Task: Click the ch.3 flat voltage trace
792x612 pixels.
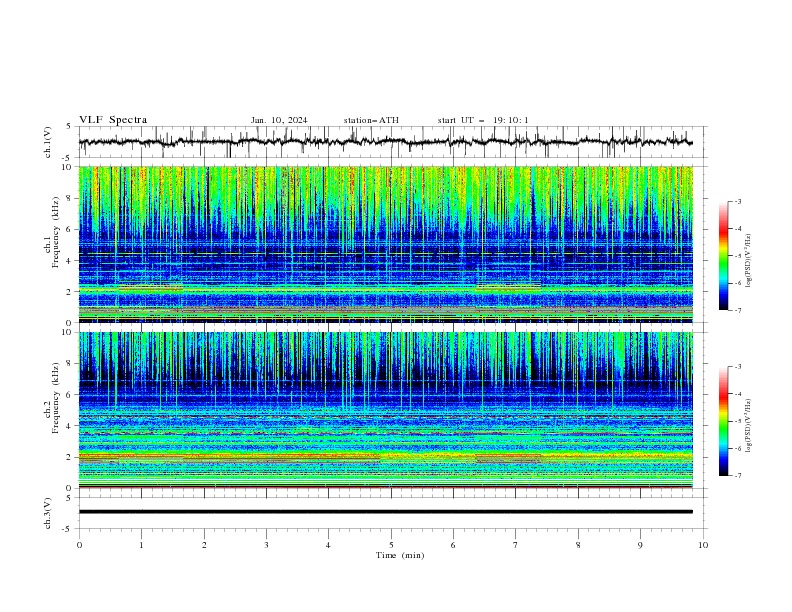Action: [385, 512]
